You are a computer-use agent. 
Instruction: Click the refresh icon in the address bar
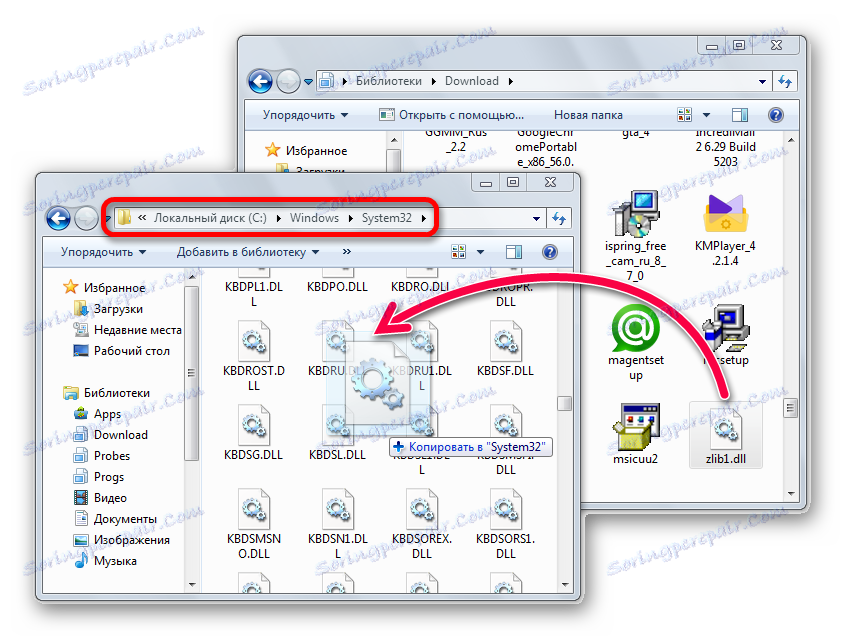[x=560, y=218]
